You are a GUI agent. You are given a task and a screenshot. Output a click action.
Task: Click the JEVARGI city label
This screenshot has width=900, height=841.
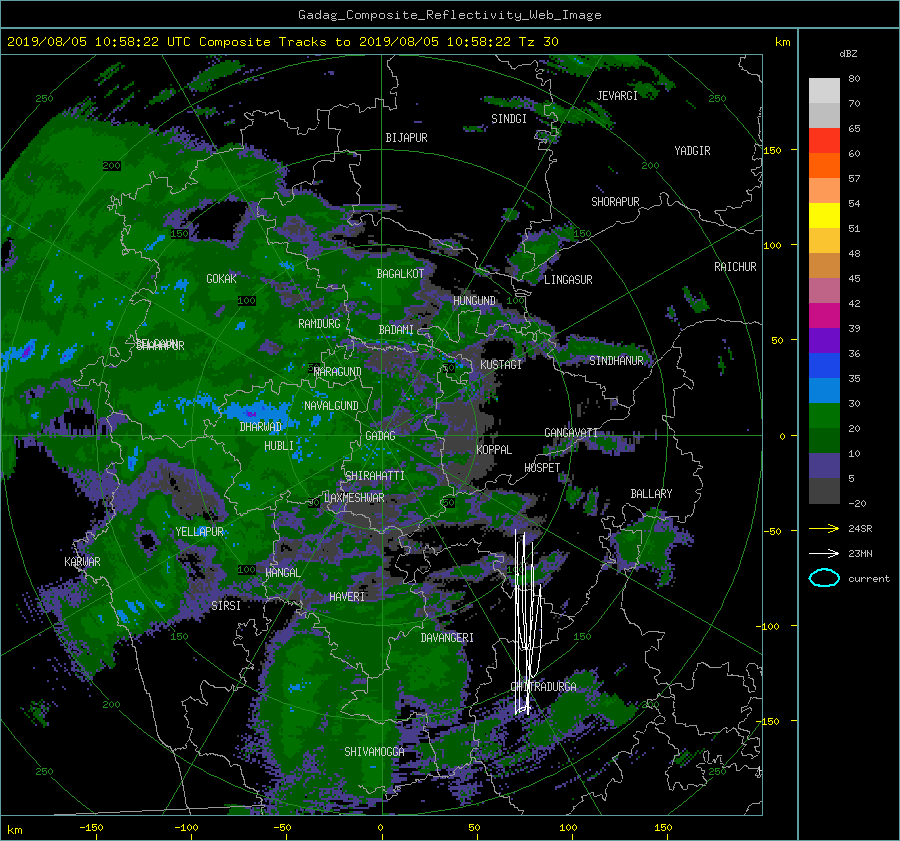coord(617,96)
